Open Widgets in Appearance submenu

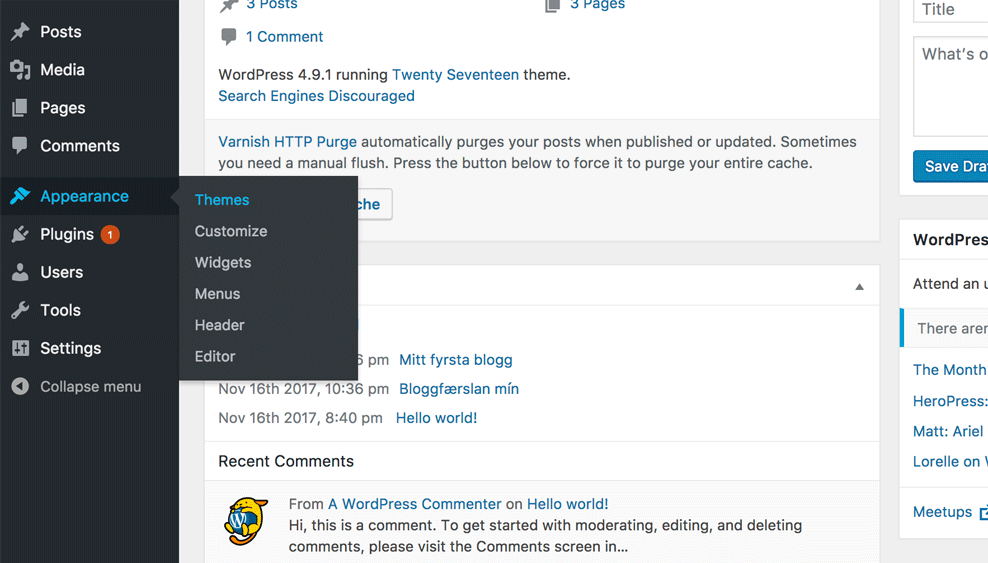222,263
